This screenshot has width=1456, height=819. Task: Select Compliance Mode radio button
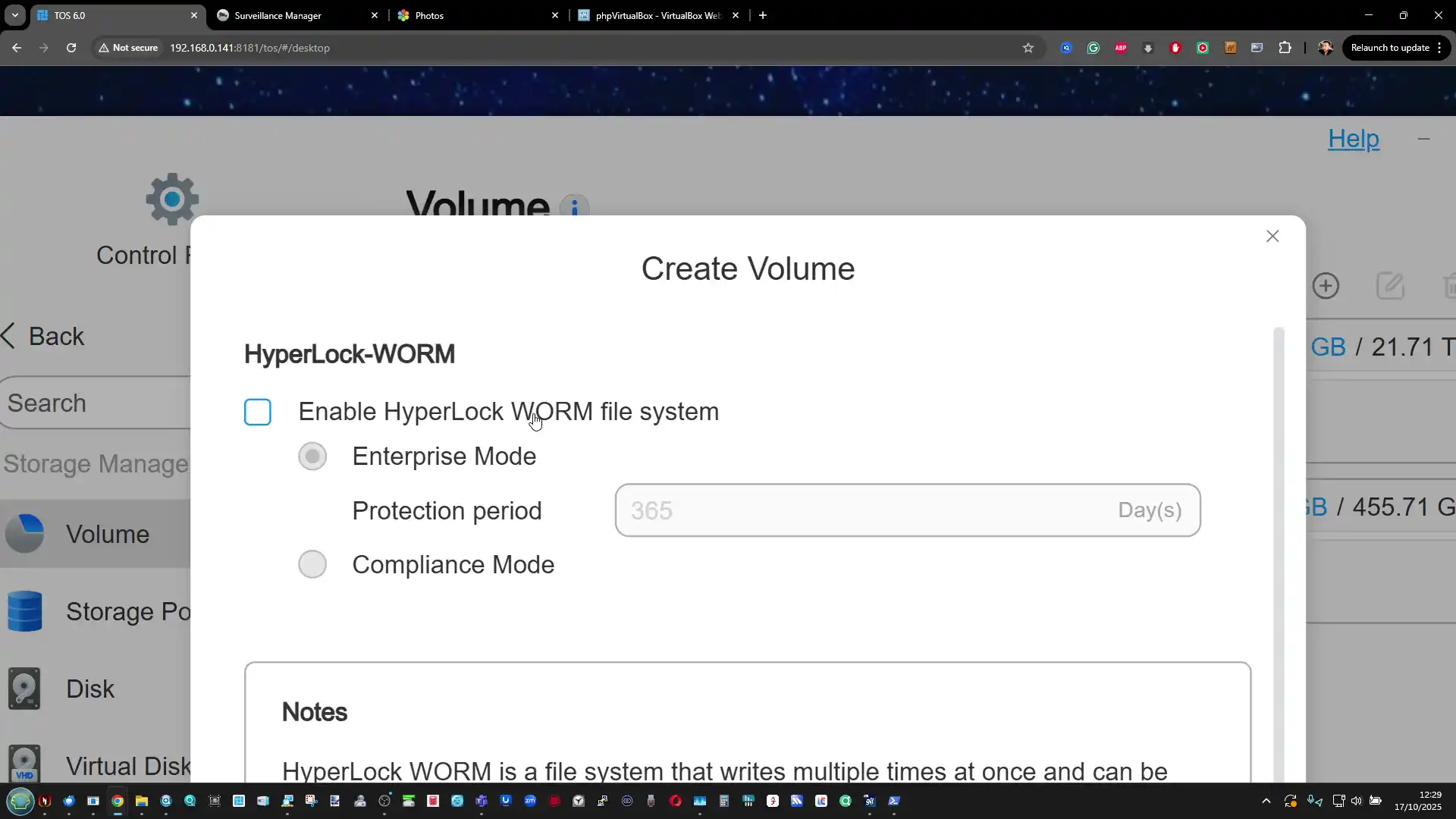[x=312, y=565]
